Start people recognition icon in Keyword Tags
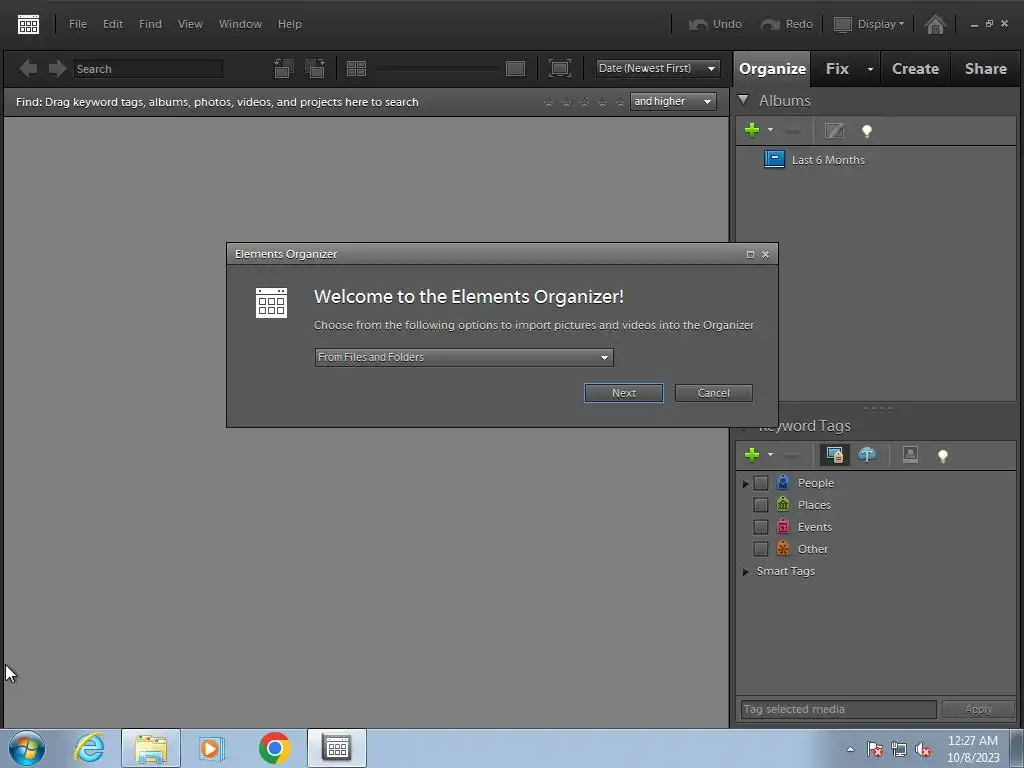This screenshot has height=768, width=1024. 910,455
